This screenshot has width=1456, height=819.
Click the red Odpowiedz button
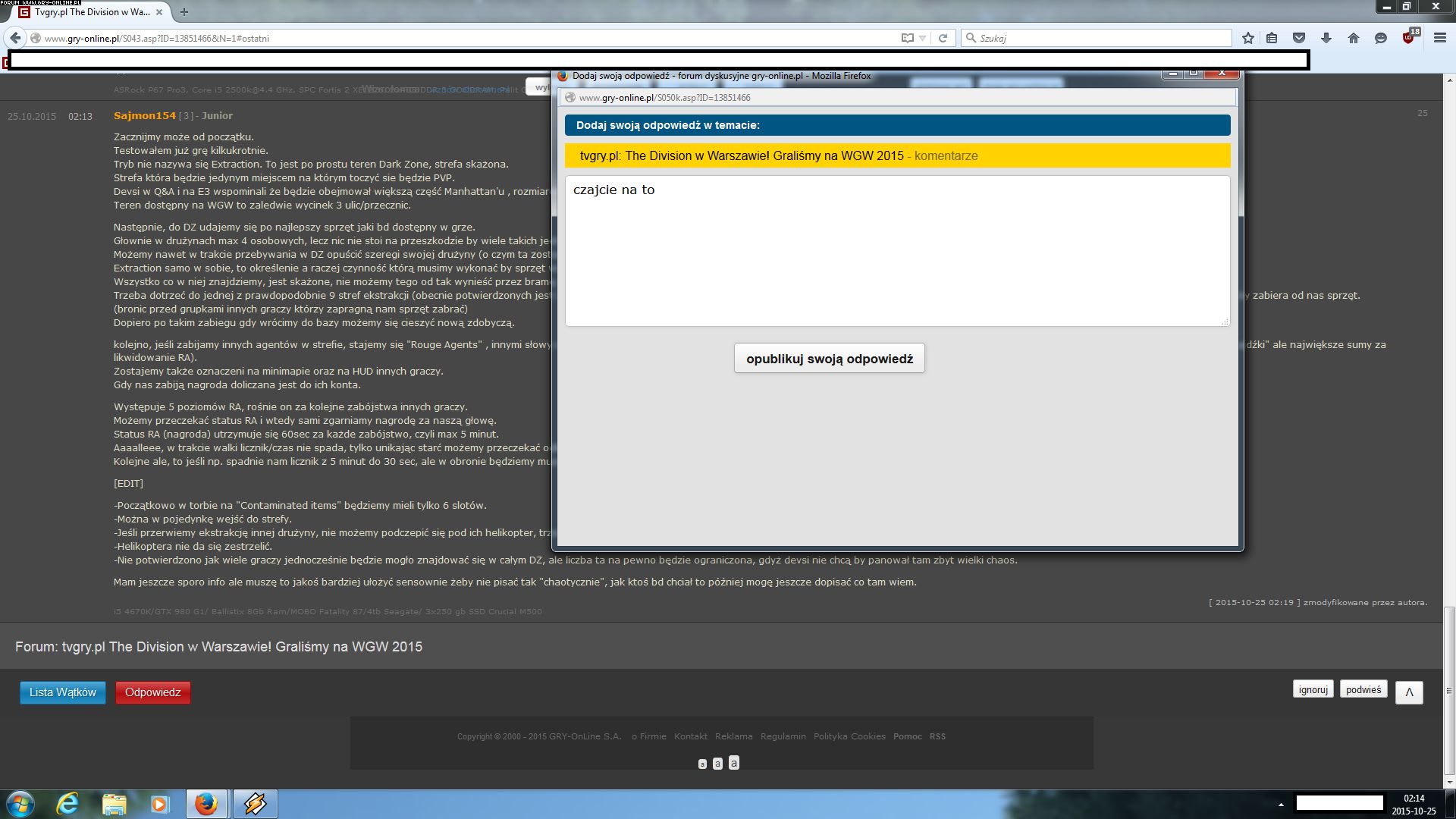152,692
